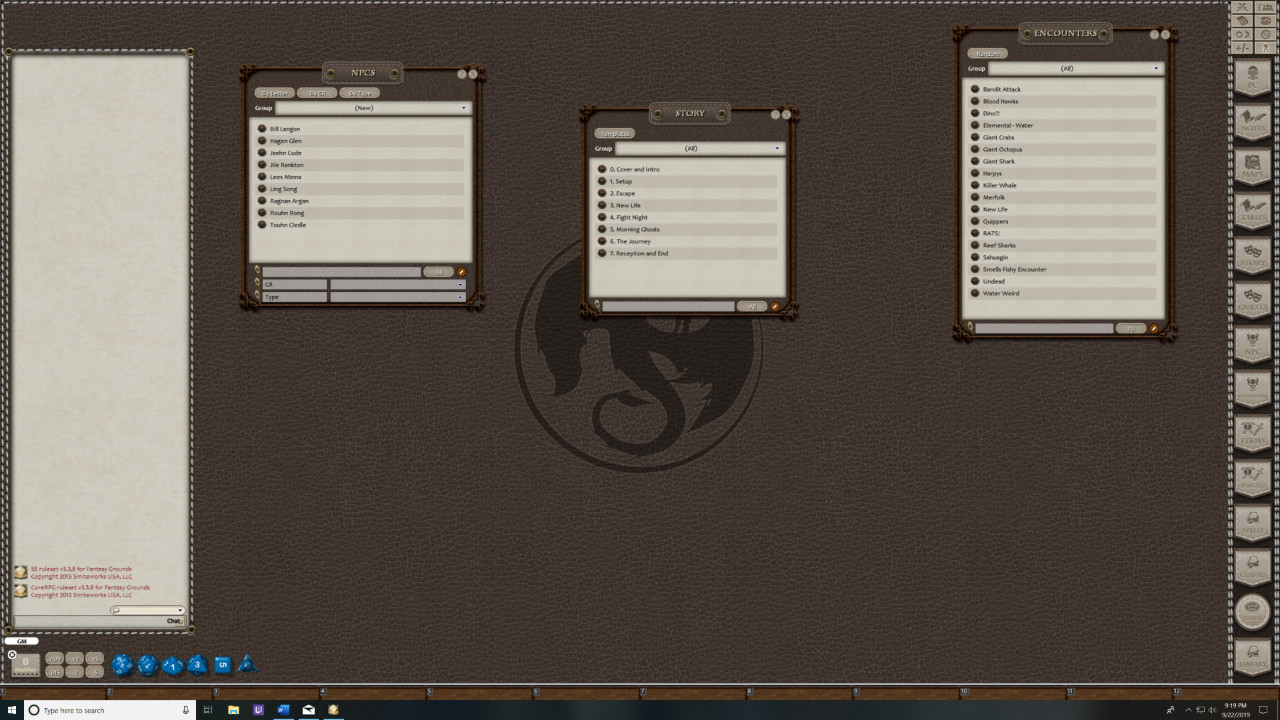Switch to the By Type tab in NPCs
The height and width of the screenshot is (720, 1280).
coord(359,92)
